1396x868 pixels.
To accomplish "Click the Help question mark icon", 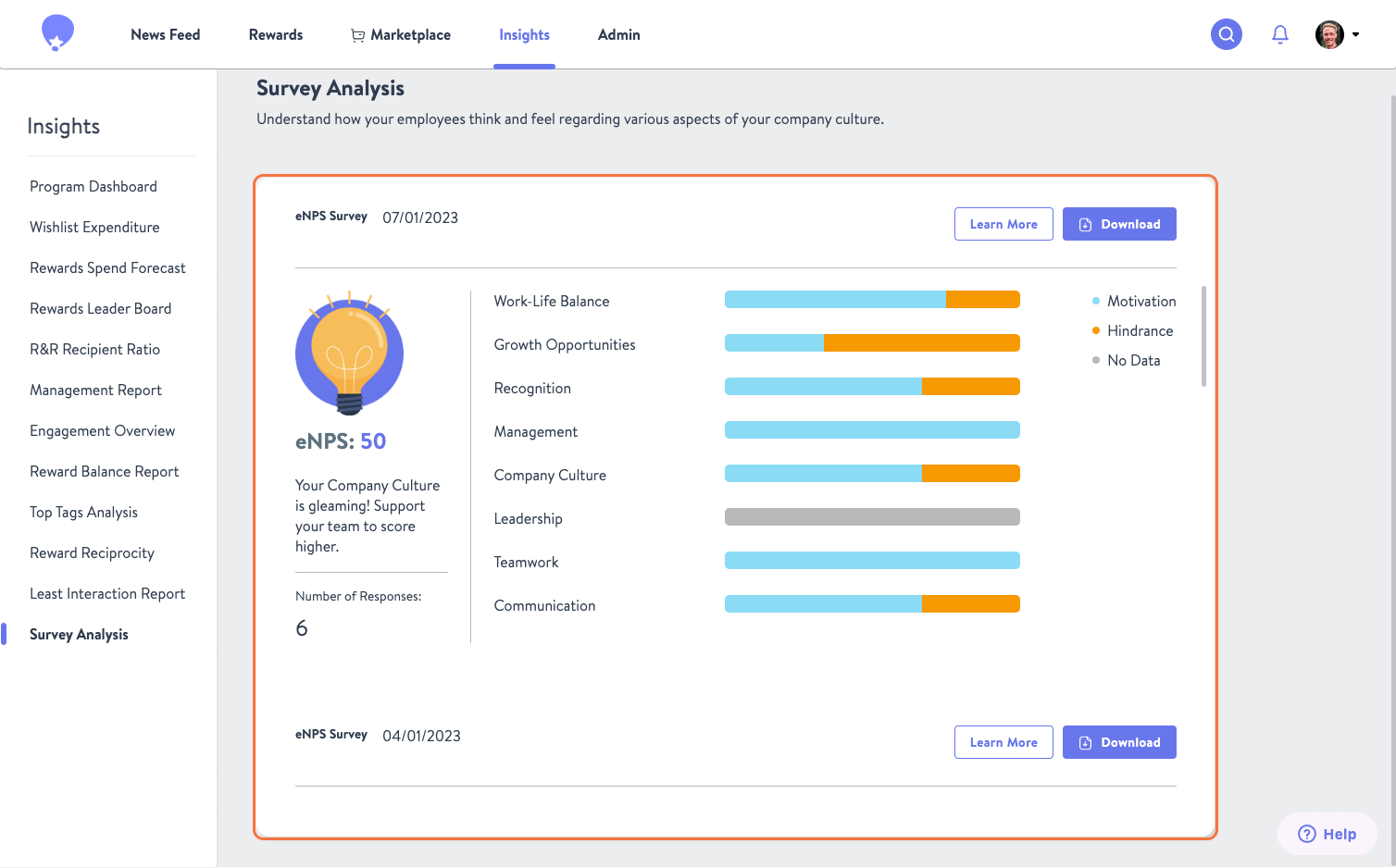I will tap(1305, 833).
